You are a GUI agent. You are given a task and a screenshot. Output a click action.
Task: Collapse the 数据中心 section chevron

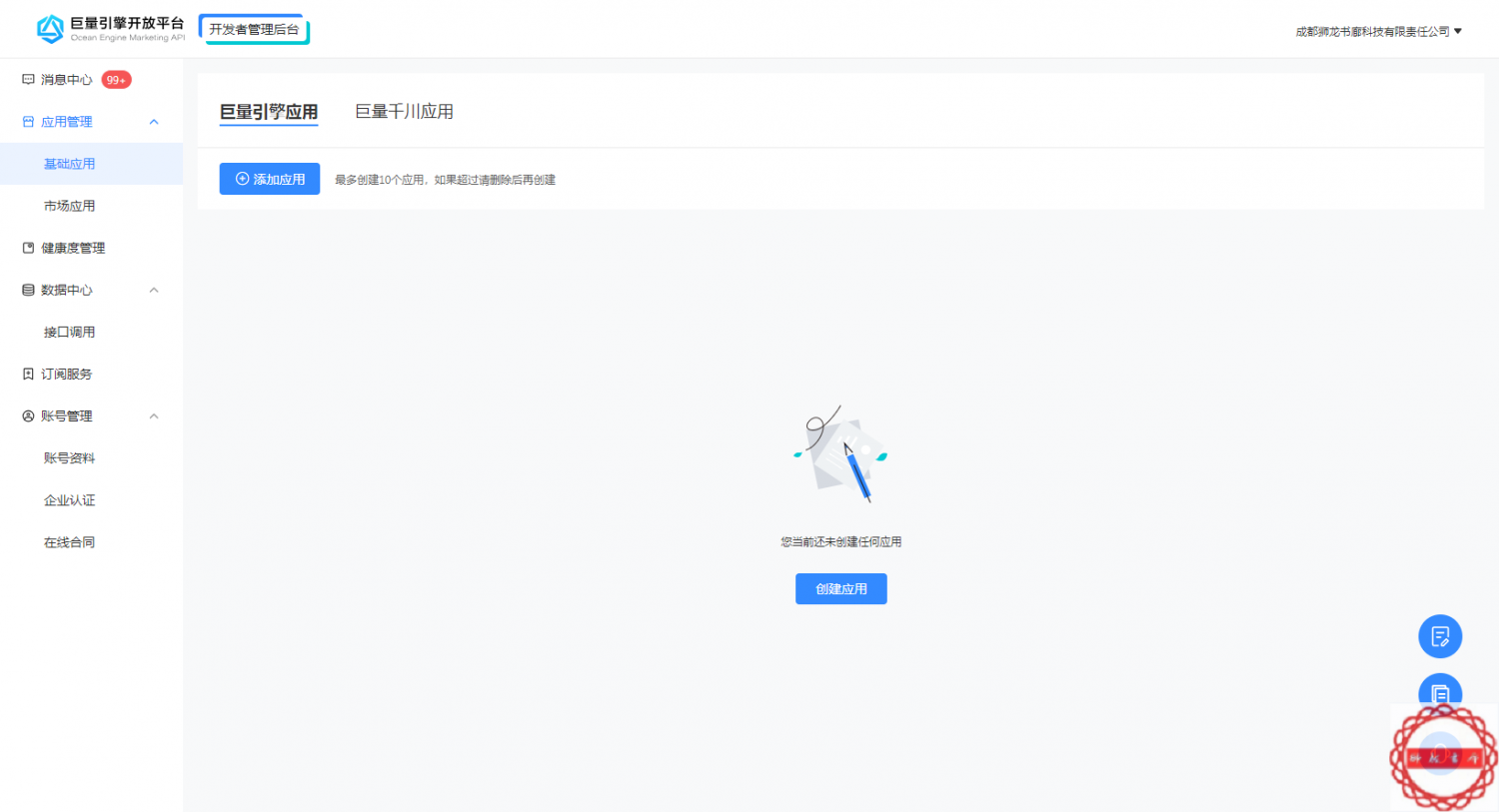tap(154, 290)
